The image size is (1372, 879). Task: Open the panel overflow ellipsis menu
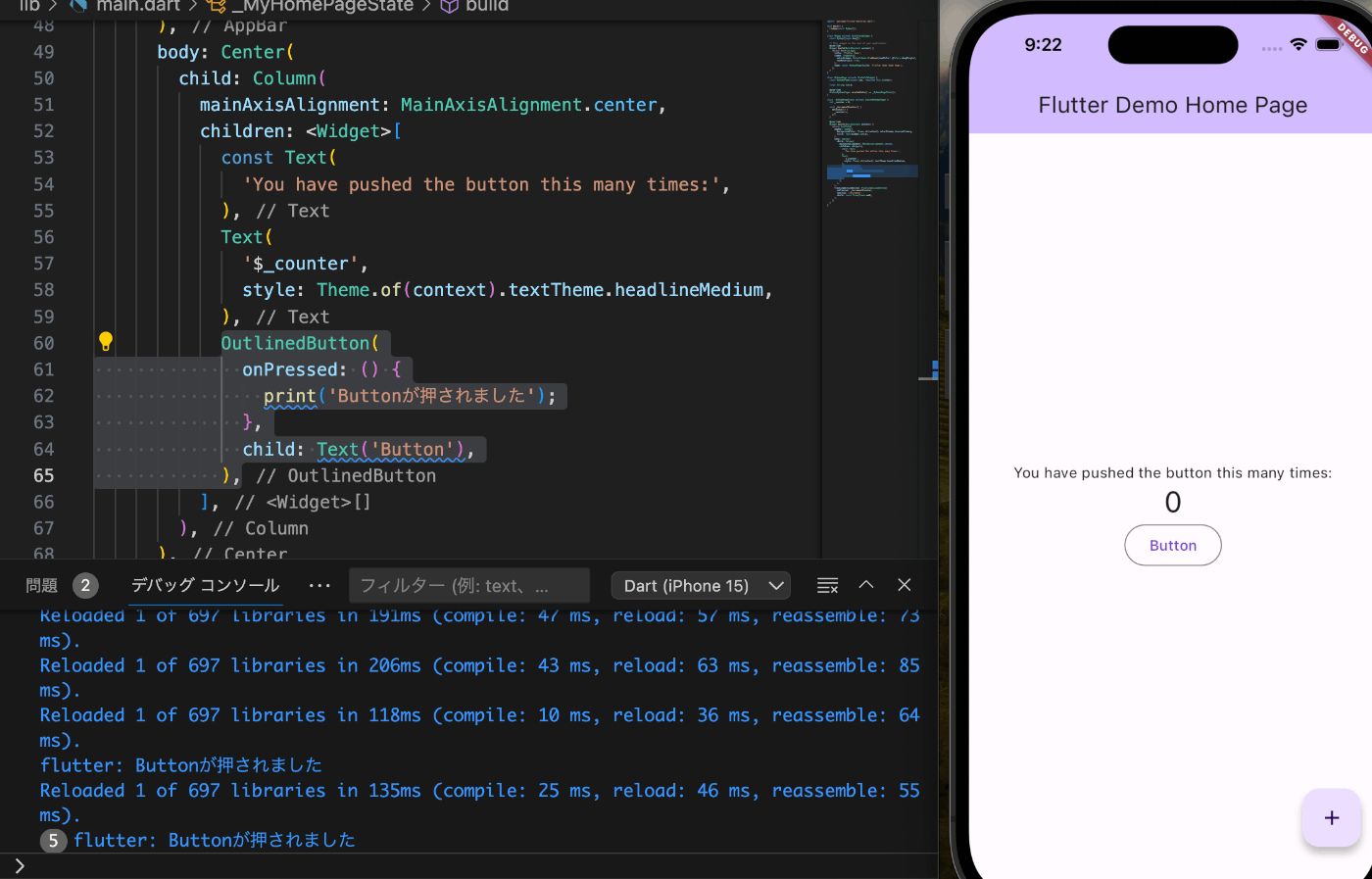(319, 586)
